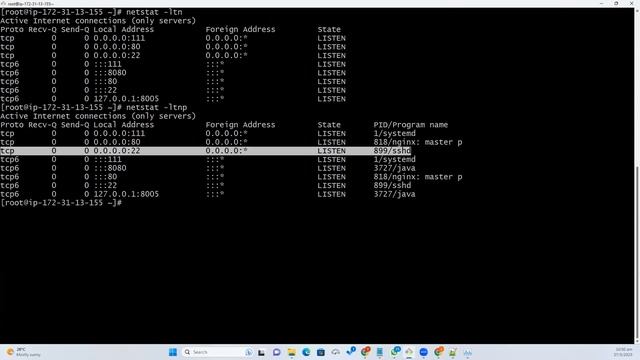The width and height of the screenshot is (640, 360).
Task: Click '1/systemd' in the 0.0.0.0:111 row
Action: (394, 133)
